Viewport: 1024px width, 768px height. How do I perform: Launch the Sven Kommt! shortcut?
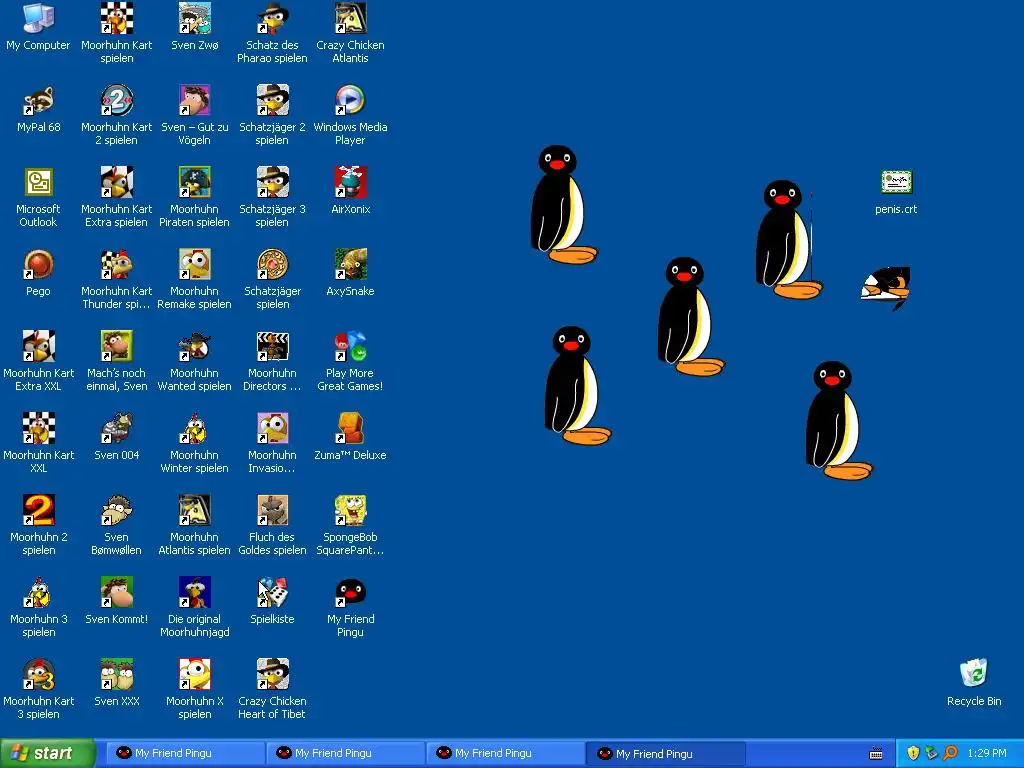[x=117, y=592]
